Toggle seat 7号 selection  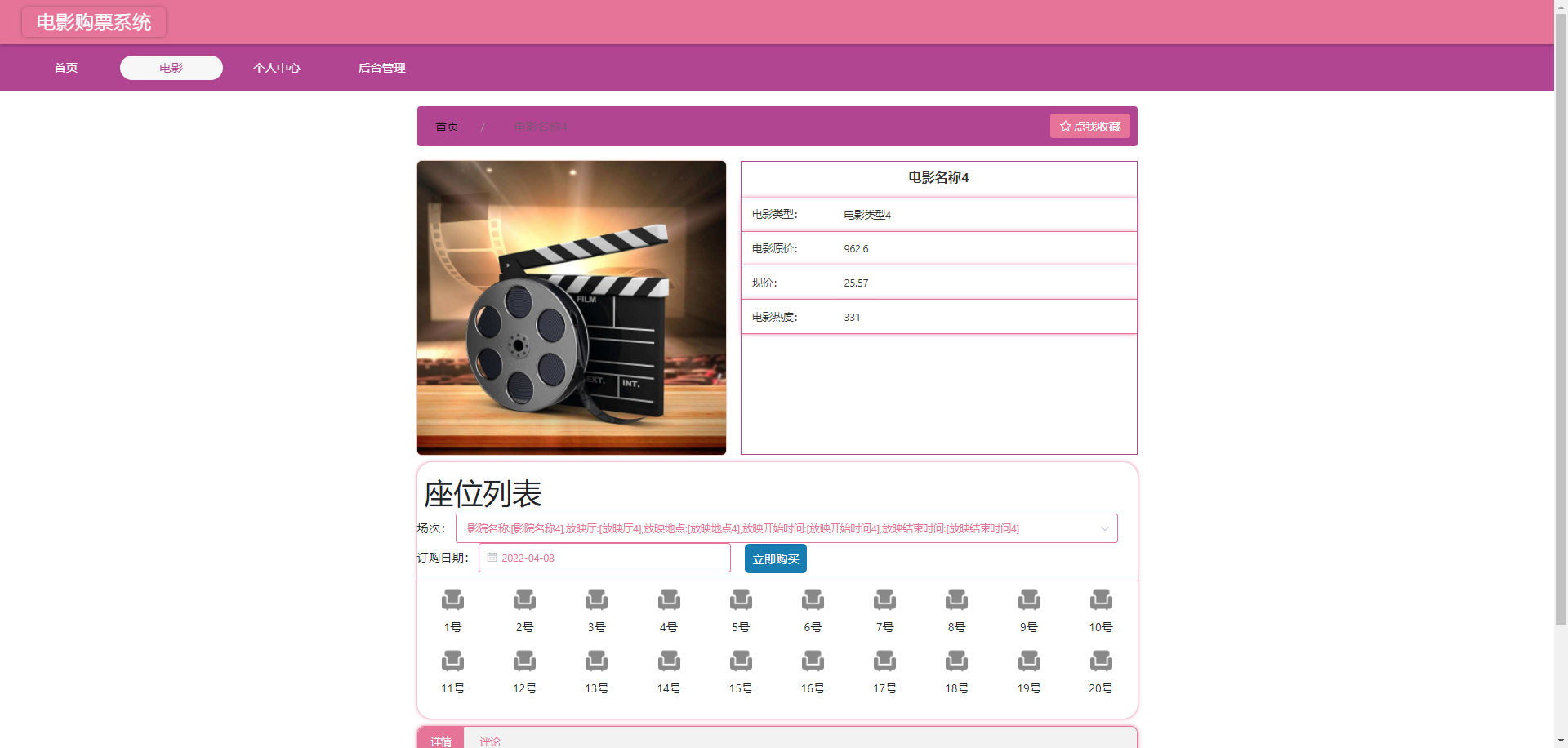pyautogui.click(x=884, y=600)
